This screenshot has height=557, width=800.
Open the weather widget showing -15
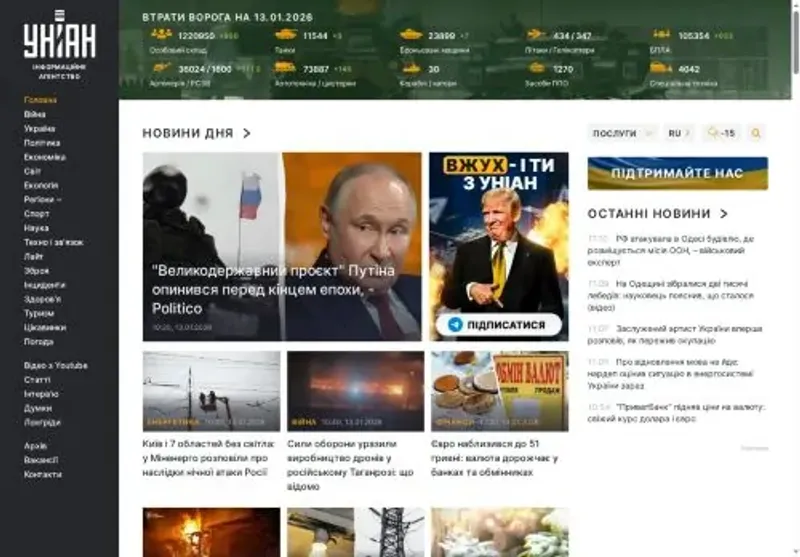pos(721,133)
